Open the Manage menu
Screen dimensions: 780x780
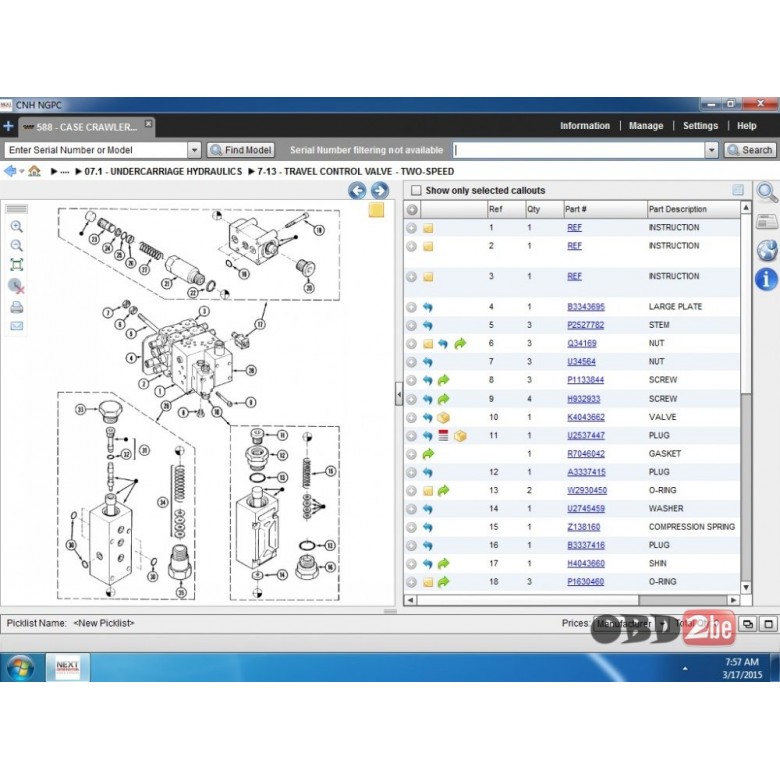[x=646, y=126]
